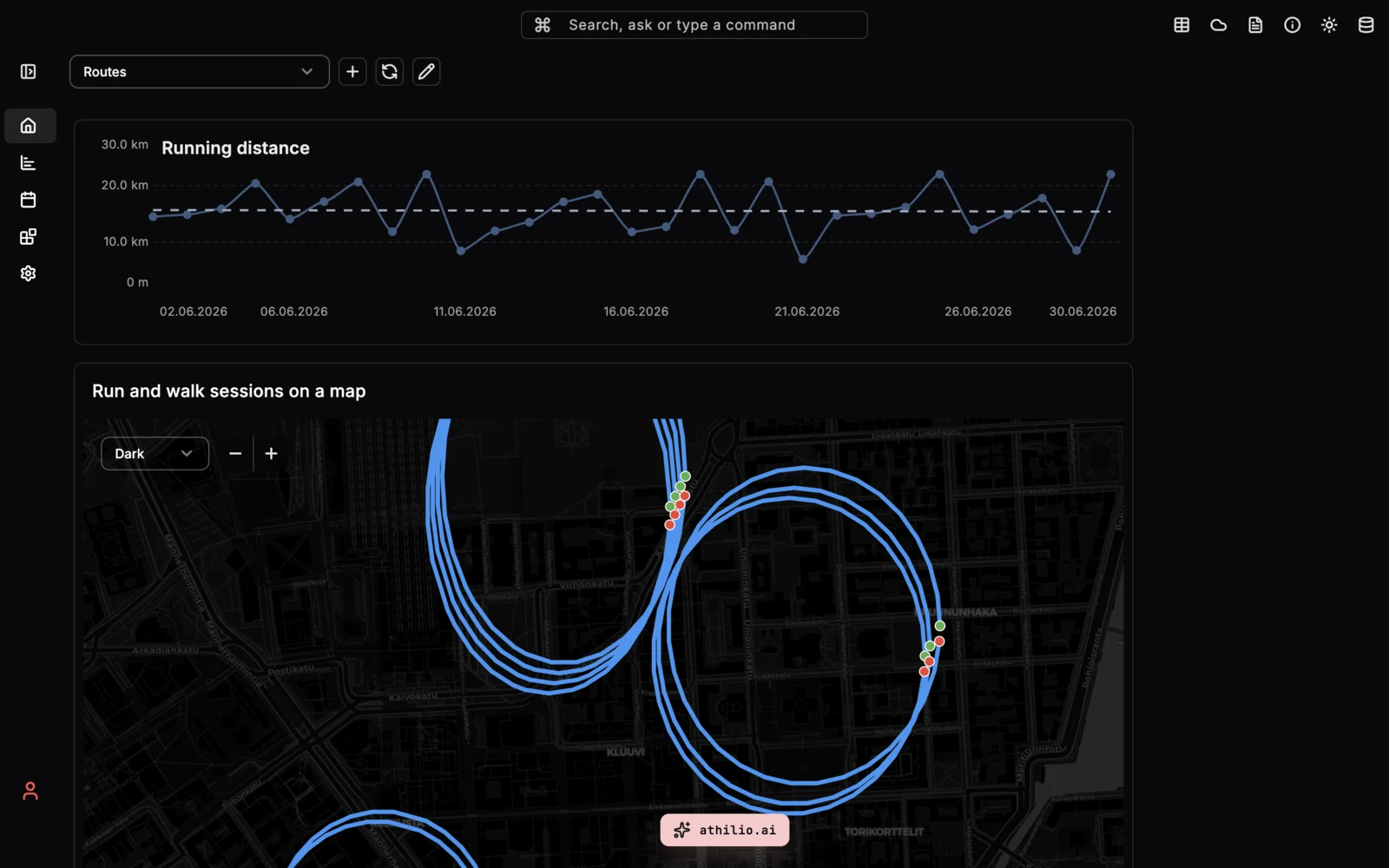Click the last data point of the distance chart
This screenshot has height=868, width=1389.
(1110, 174)
